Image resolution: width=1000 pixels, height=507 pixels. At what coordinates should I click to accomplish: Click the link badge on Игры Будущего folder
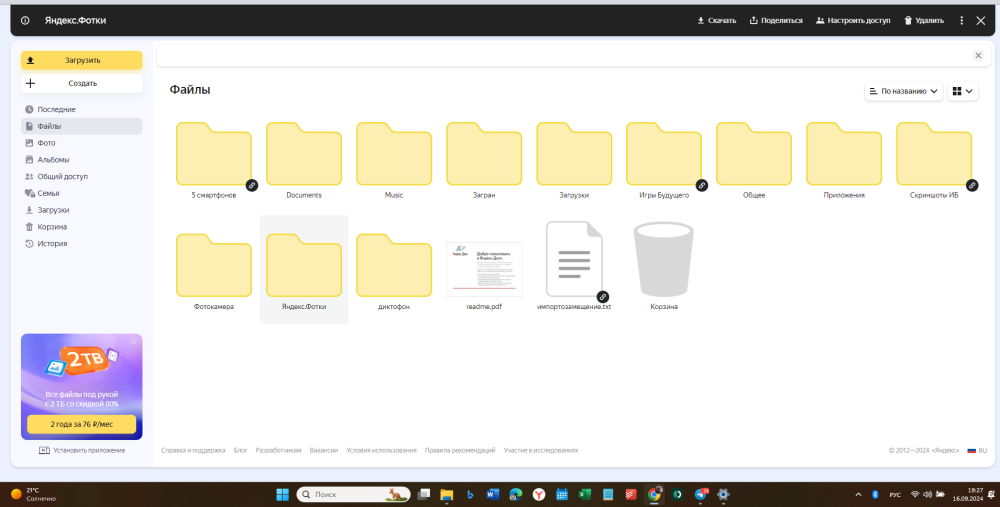point(702,186)
